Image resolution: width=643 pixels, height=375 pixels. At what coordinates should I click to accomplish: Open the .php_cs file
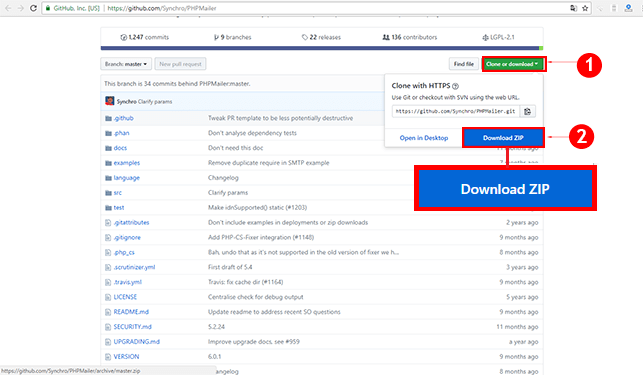click(x=124, y=252)
